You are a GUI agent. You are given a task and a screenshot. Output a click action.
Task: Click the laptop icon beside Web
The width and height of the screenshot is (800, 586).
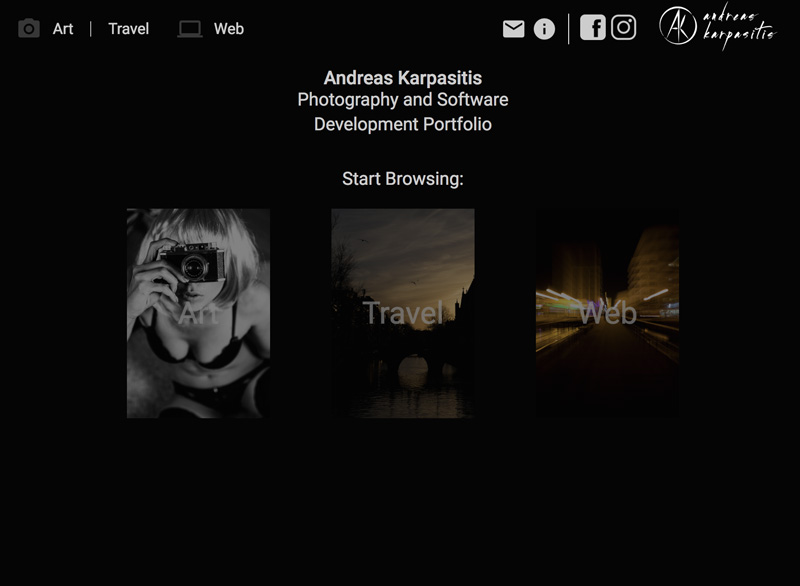pyautogui.click(x=189, y=29)
